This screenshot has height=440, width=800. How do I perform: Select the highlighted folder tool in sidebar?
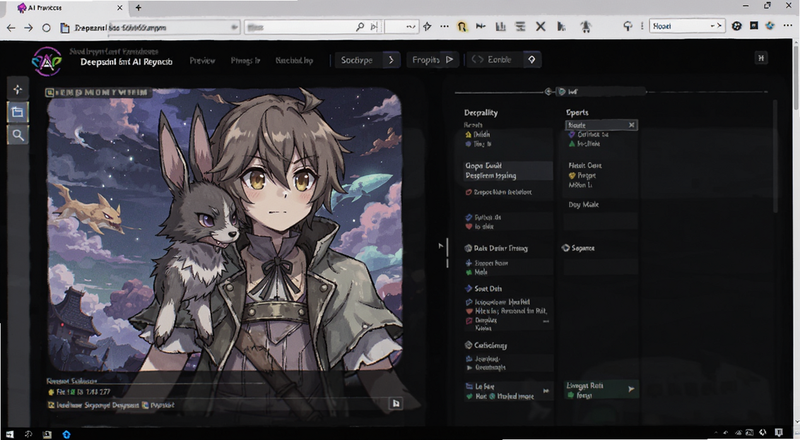[17, 112]
